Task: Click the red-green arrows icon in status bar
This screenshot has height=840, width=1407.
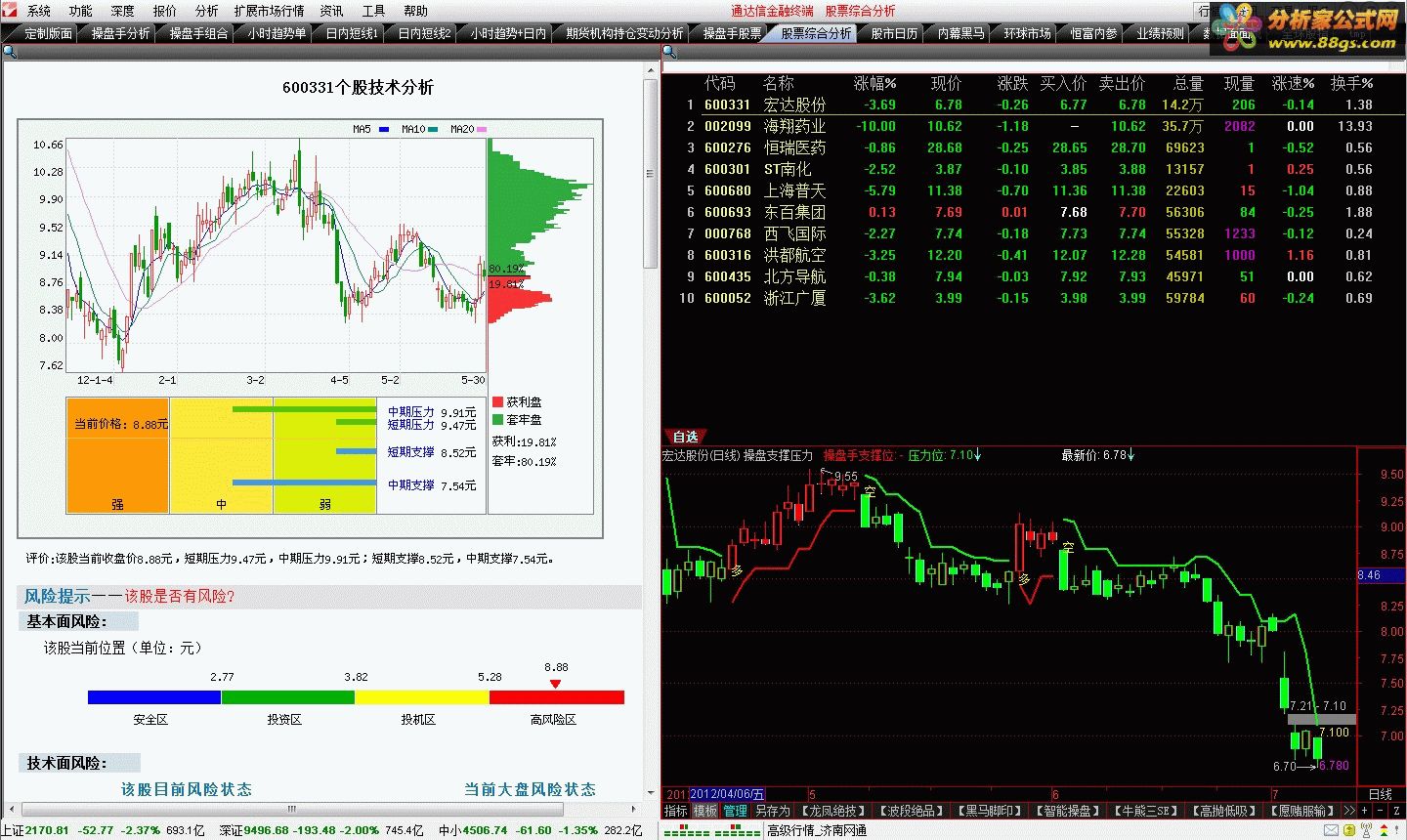Action: pyautogui.click(x=1384, y=830)
